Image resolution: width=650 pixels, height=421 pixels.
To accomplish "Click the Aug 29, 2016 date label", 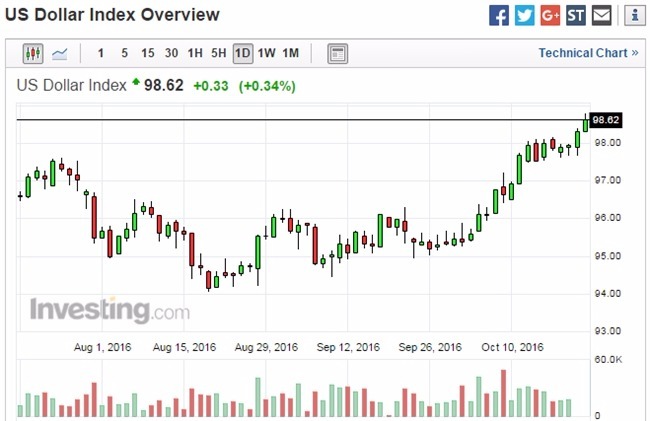I will coord(266,347).
